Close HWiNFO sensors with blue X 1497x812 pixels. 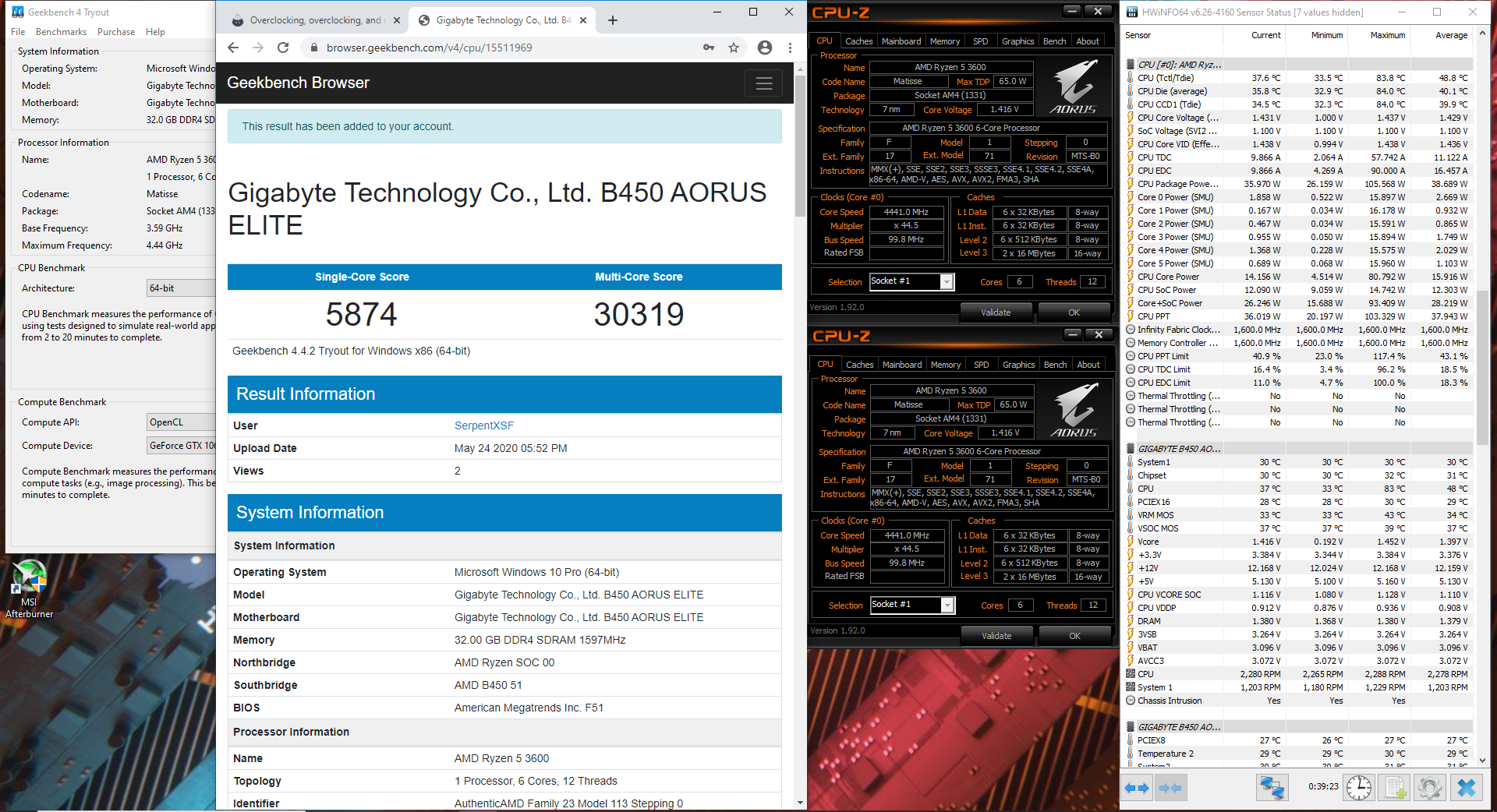click(1467, 788)
